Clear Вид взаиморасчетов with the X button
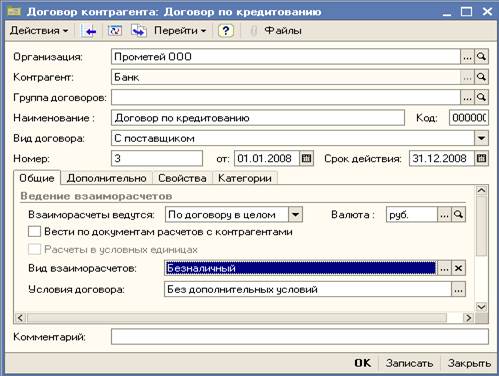This screenshot has width=499, height=376. click(x=458, y=268)
